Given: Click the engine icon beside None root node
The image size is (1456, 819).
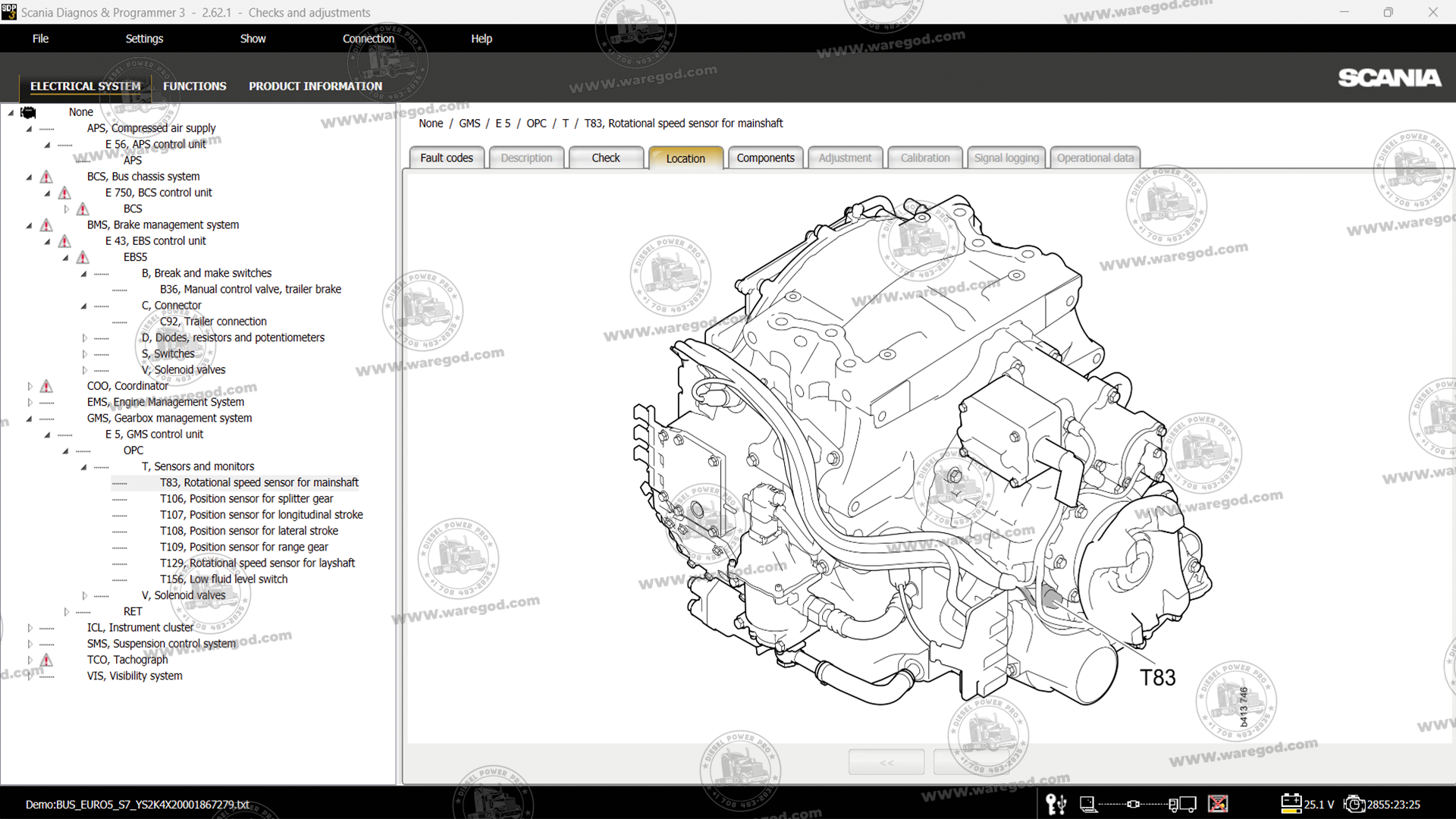Looking at the screenshot, I should pyautogui.click(x=28, y=112).
